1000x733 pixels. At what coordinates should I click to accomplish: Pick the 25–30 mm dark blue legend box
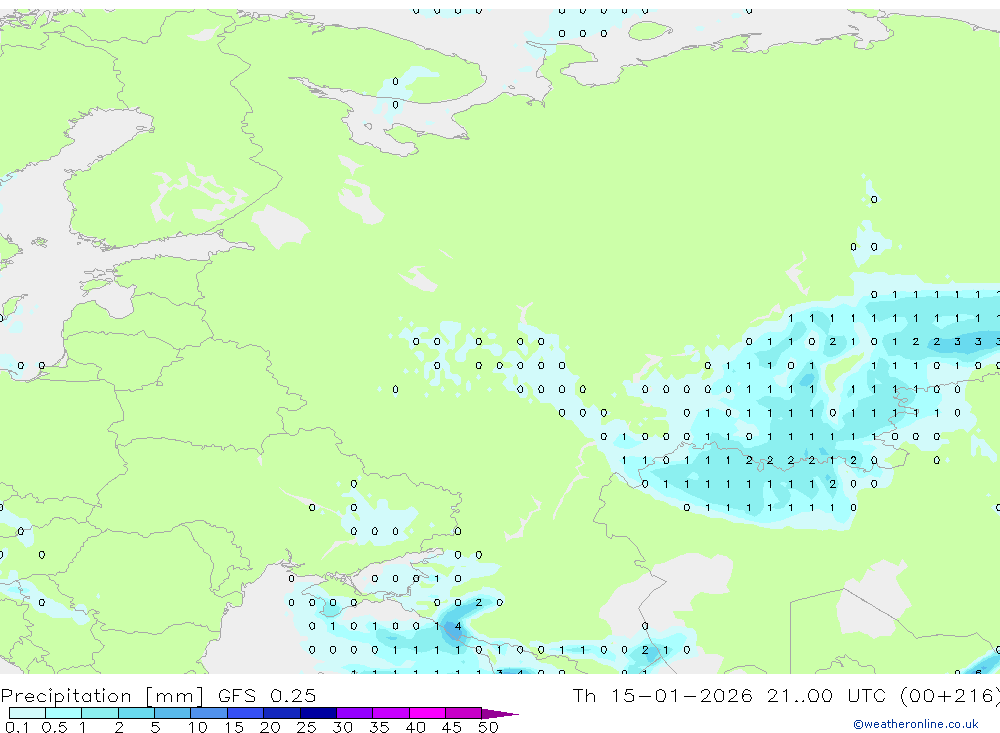[x=318, y=713]
